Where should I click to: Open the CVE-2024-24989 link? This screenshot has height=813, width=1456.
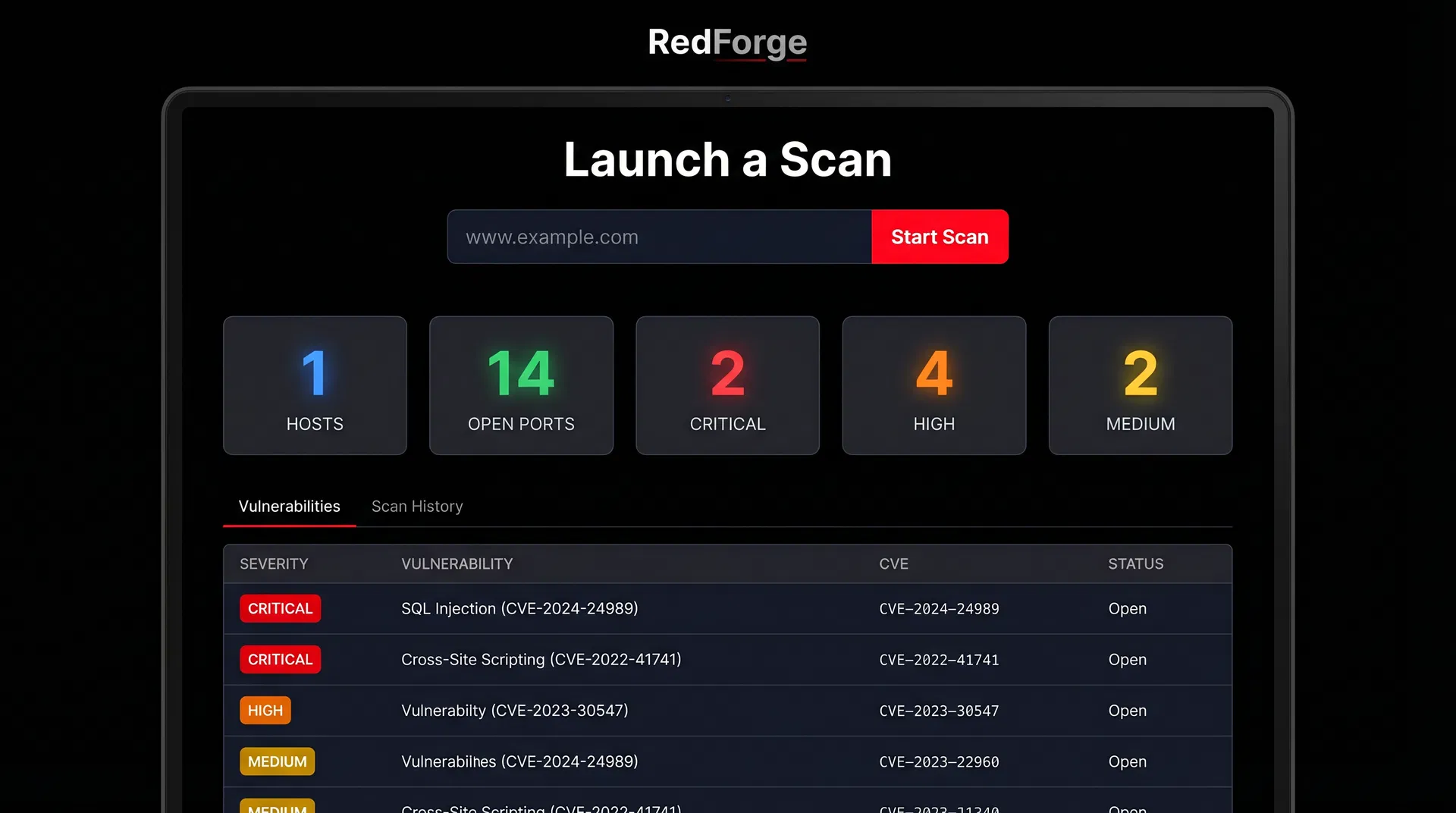pyautogui.click(x=940, y=608)
